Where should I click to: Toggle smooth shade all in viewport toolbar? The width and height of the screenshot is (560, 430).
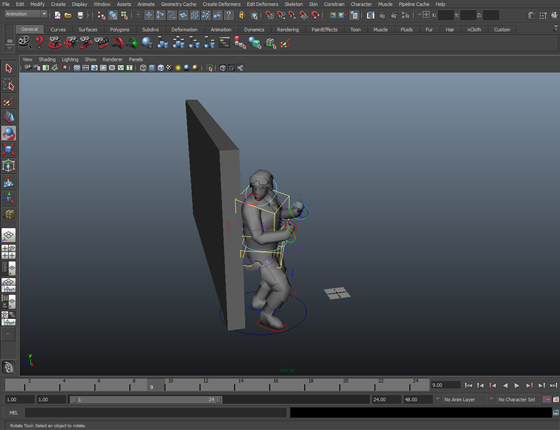152,68
